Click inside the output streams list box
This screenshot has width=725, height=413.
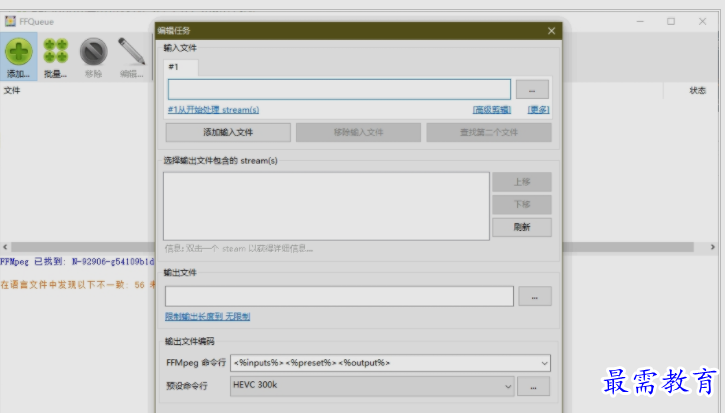pos(326,206)
